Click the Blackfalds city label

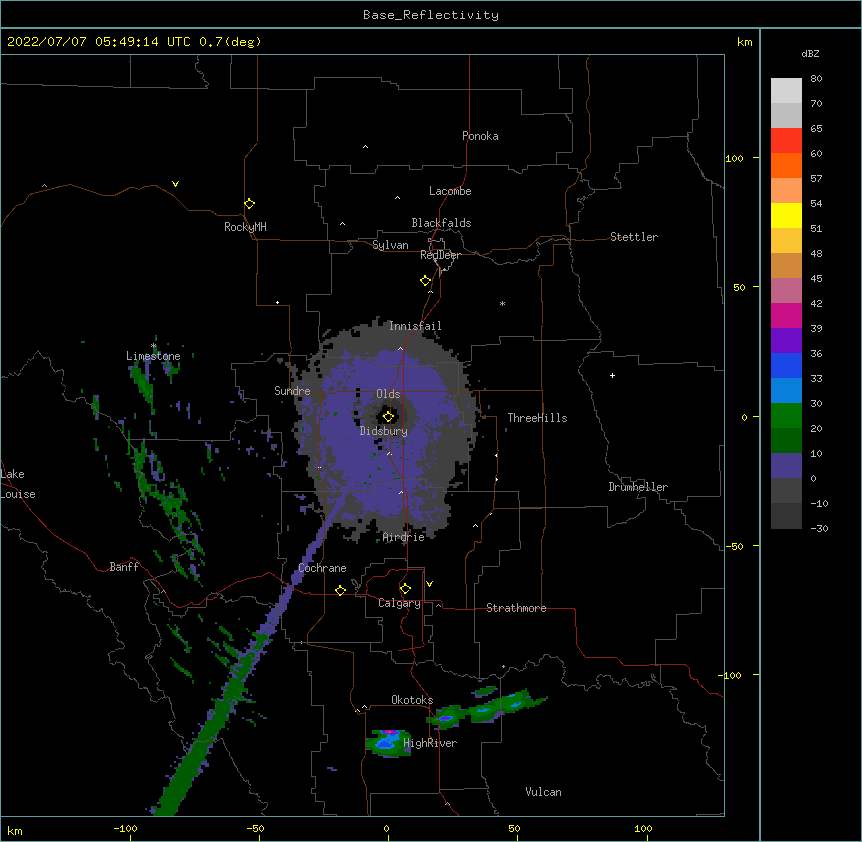(x=441, y=223)
